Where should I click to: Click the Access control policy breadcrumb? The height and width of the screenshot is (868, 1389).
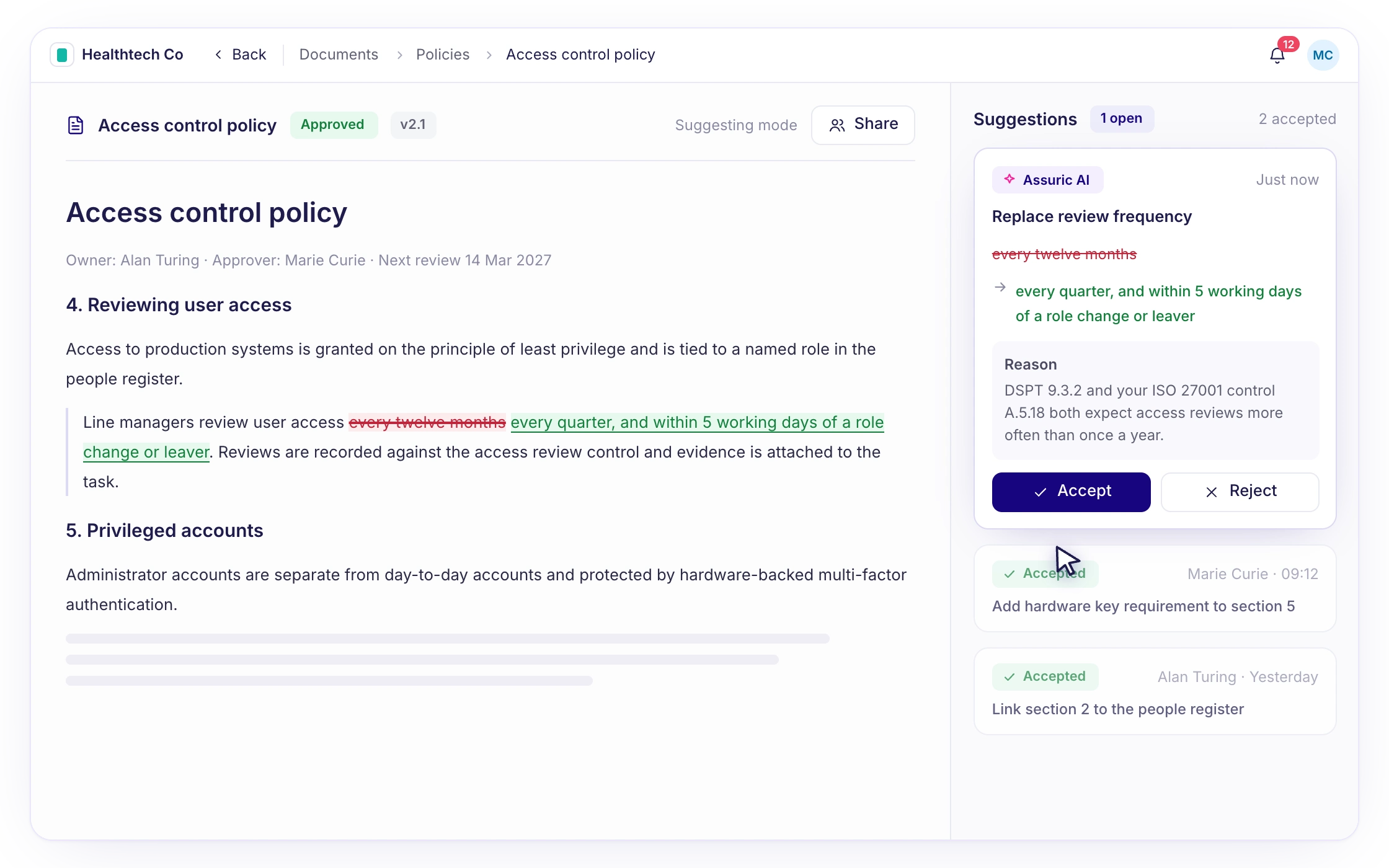[580, 55]
